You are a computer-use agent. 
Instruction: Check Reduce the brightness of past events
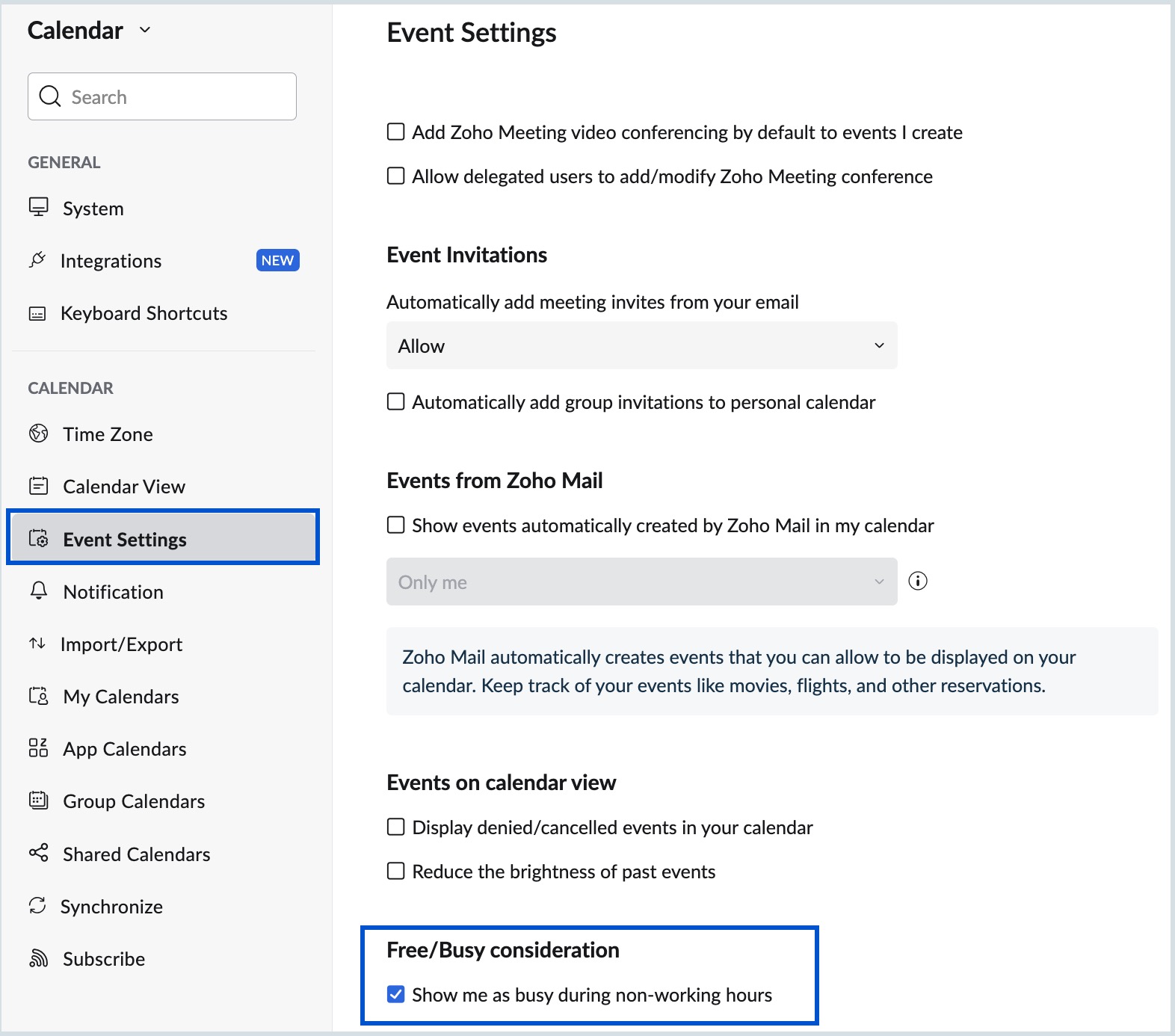click(x=396, y=871)
